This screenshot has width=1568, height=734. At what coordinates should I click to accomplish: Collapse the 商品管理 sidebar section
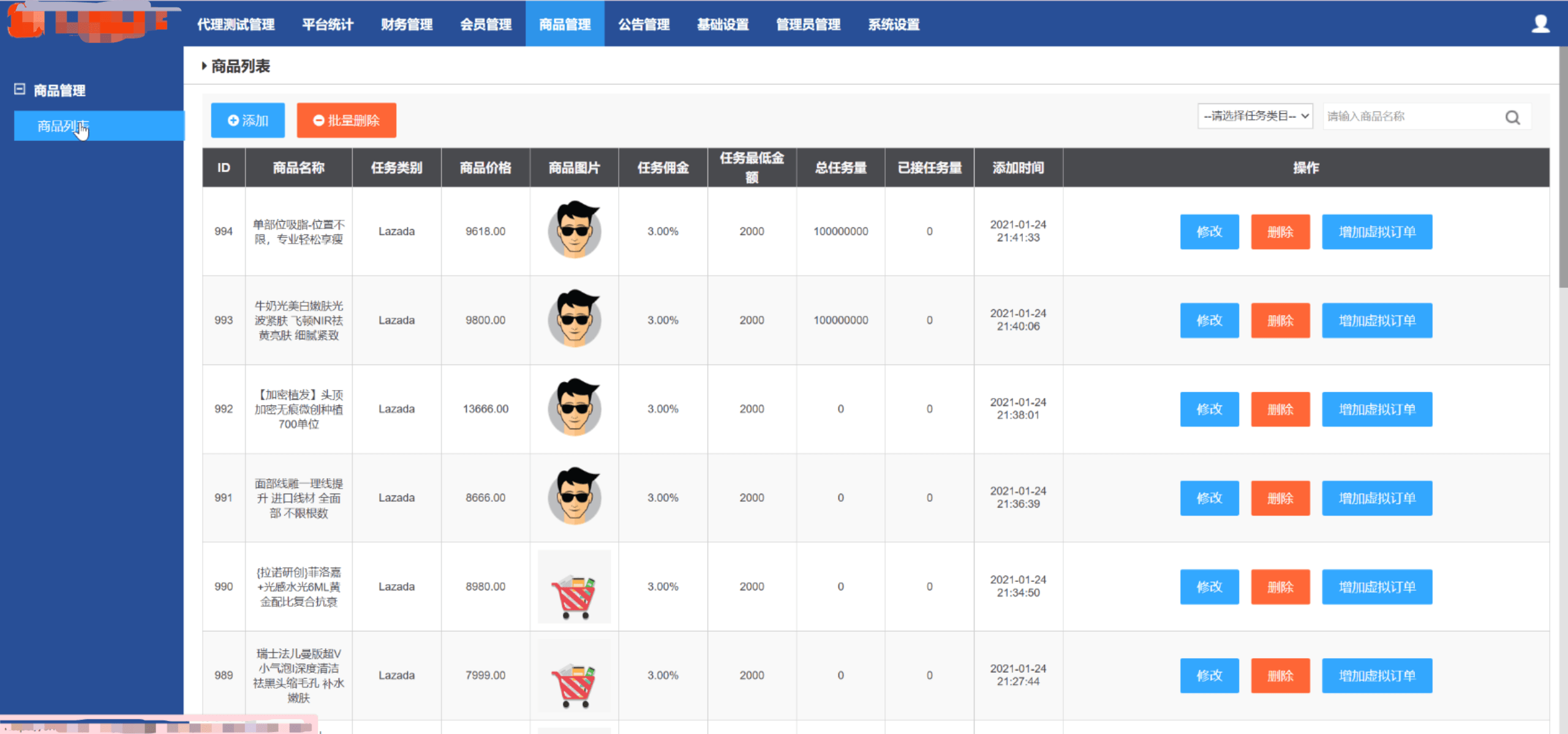[x=20, y=89]
